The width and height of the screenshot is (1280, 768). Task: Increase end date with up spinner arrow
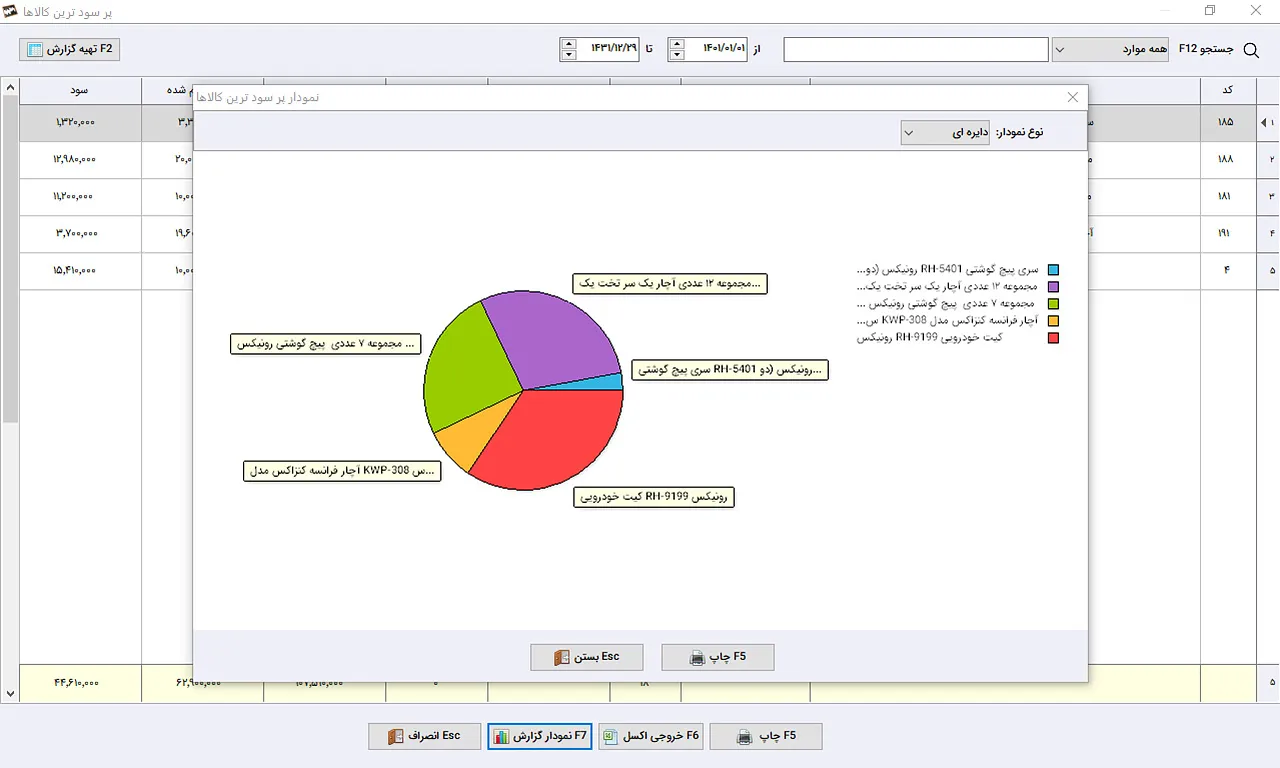[x=569, y=43]
